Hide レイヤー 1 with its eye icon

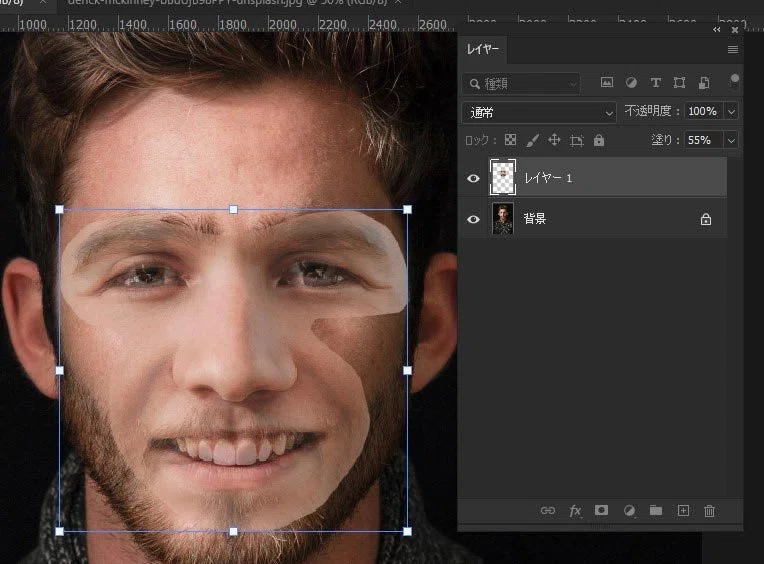(x=473, y=178)
